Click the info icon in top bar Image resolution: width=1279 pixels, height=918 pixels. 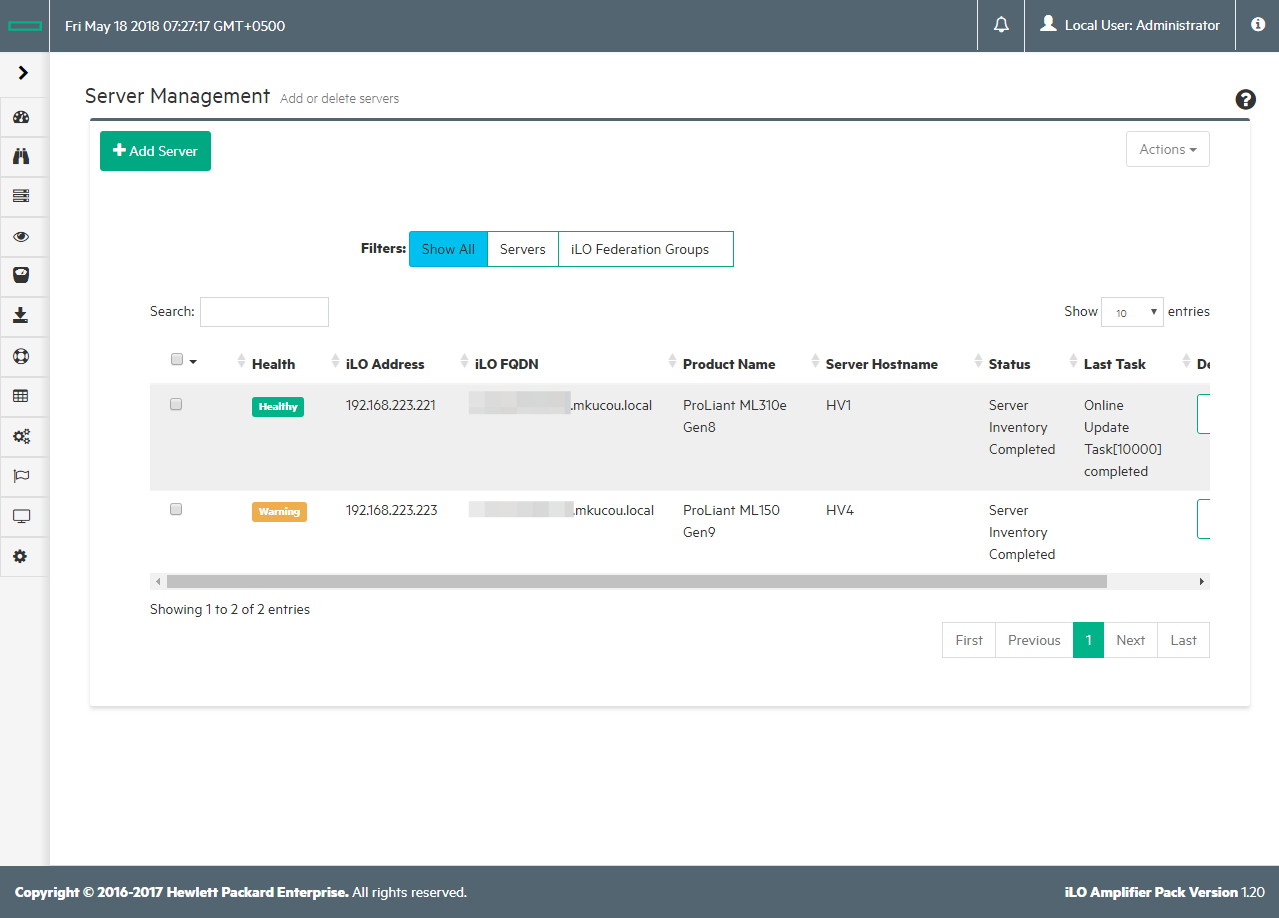coord(1258,25)
